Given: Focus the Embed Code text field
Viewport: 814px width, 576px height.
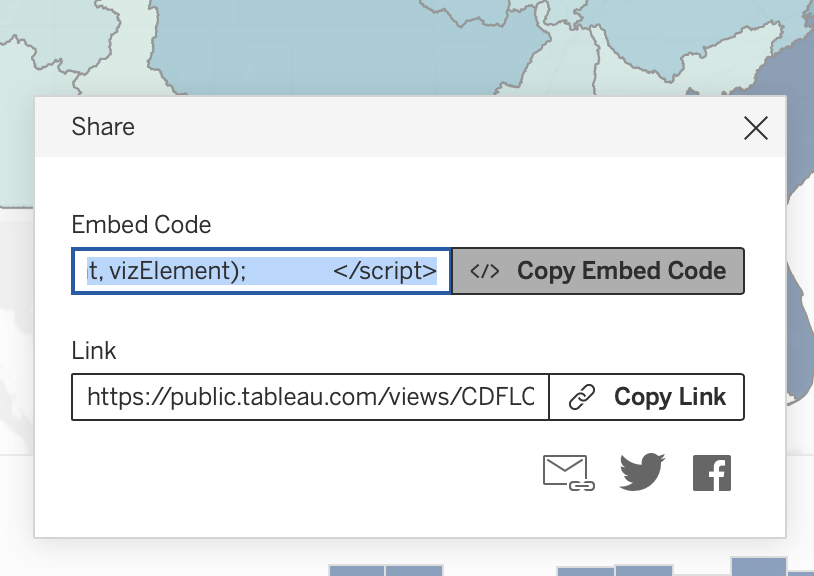Looking at the screenshot, I should coord(262,271).
